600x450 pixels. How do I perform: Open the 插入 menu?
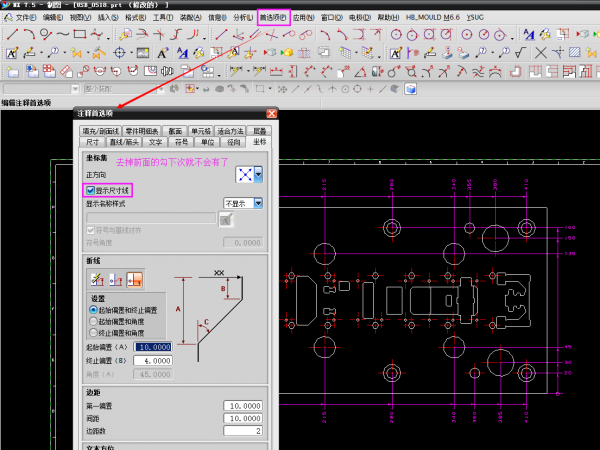(108, 18)
